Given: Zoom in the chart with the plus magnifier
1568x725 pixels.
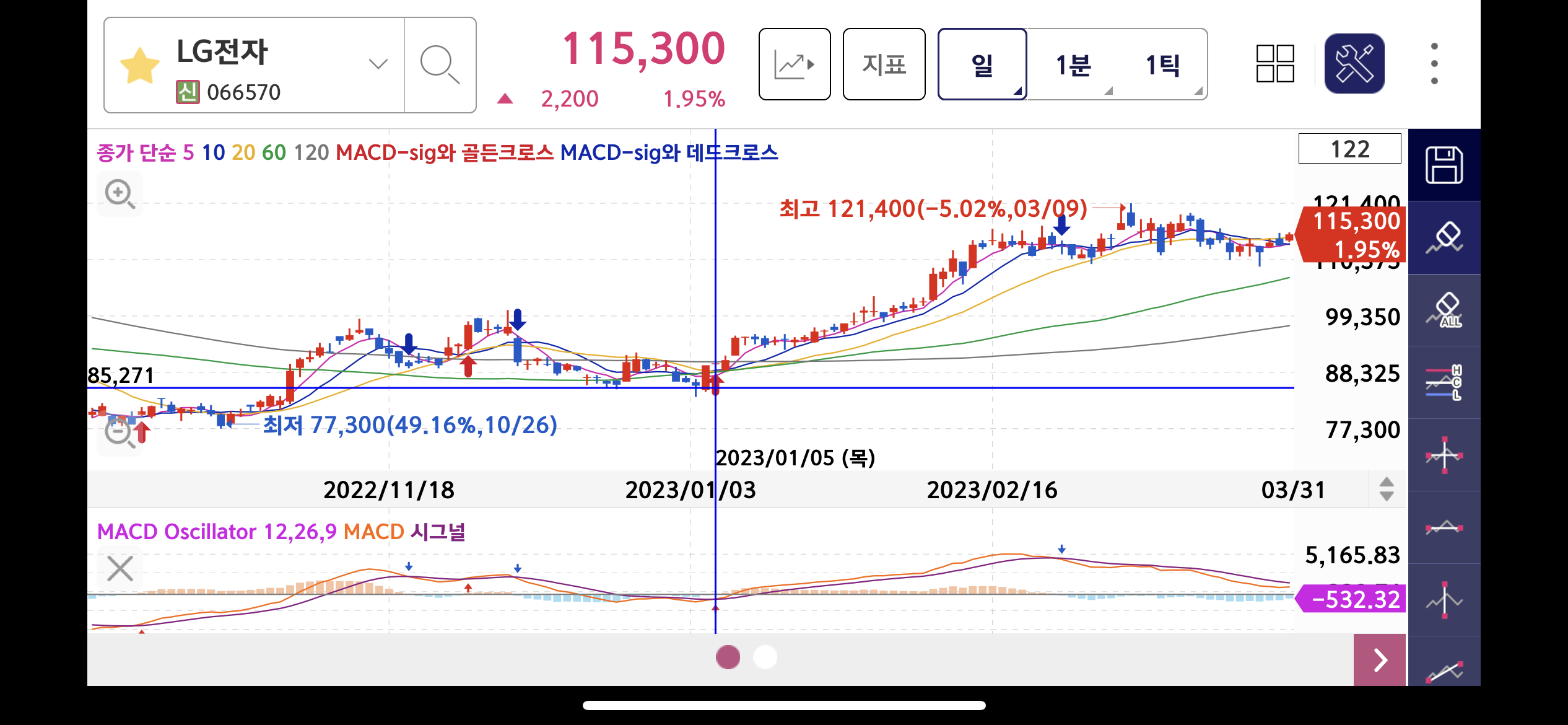Looking at the screenshot, I should coord(120,194).
